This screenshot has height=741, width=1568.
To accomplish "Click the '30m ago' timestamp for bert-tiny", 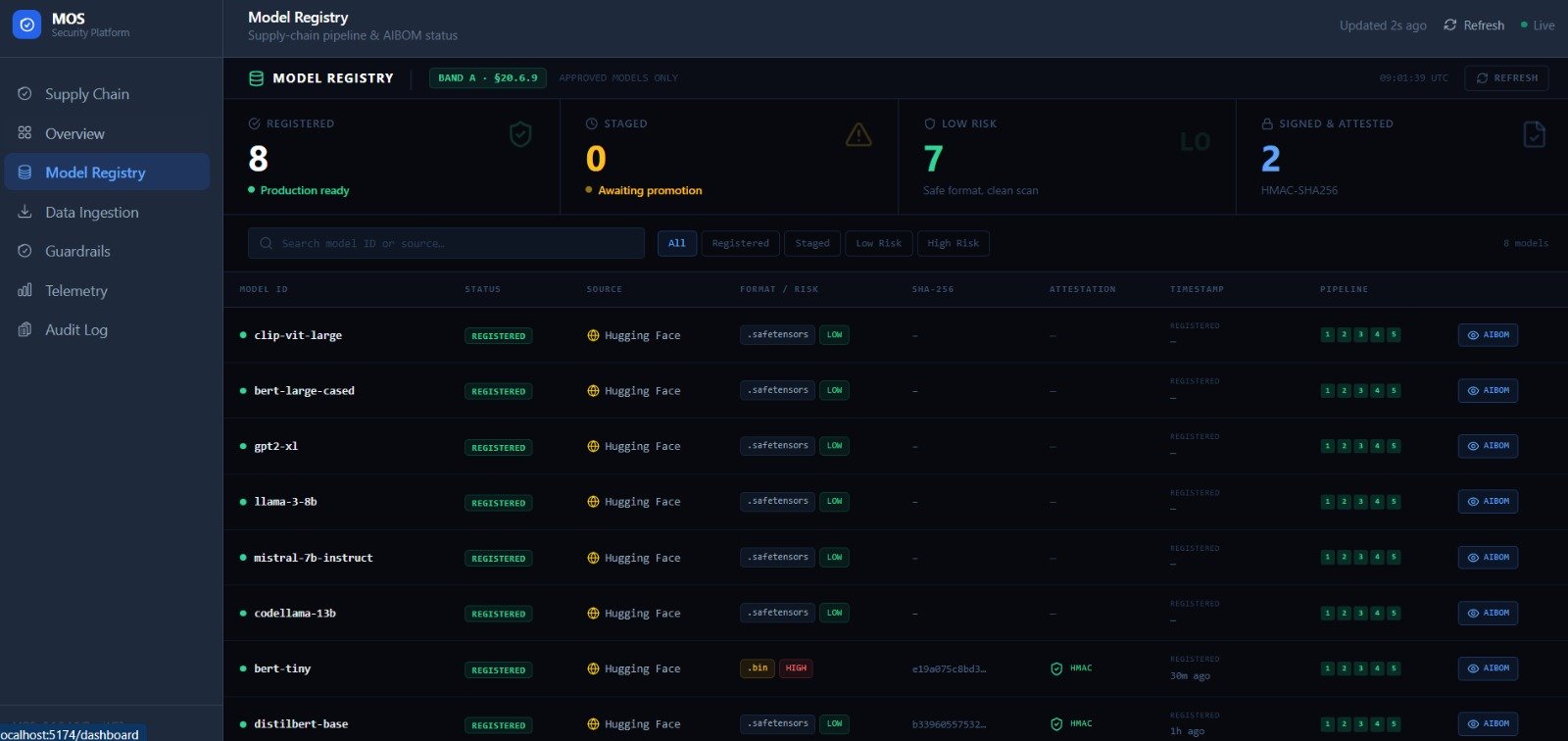I will pyautogui.click(x=1190, y=676).
